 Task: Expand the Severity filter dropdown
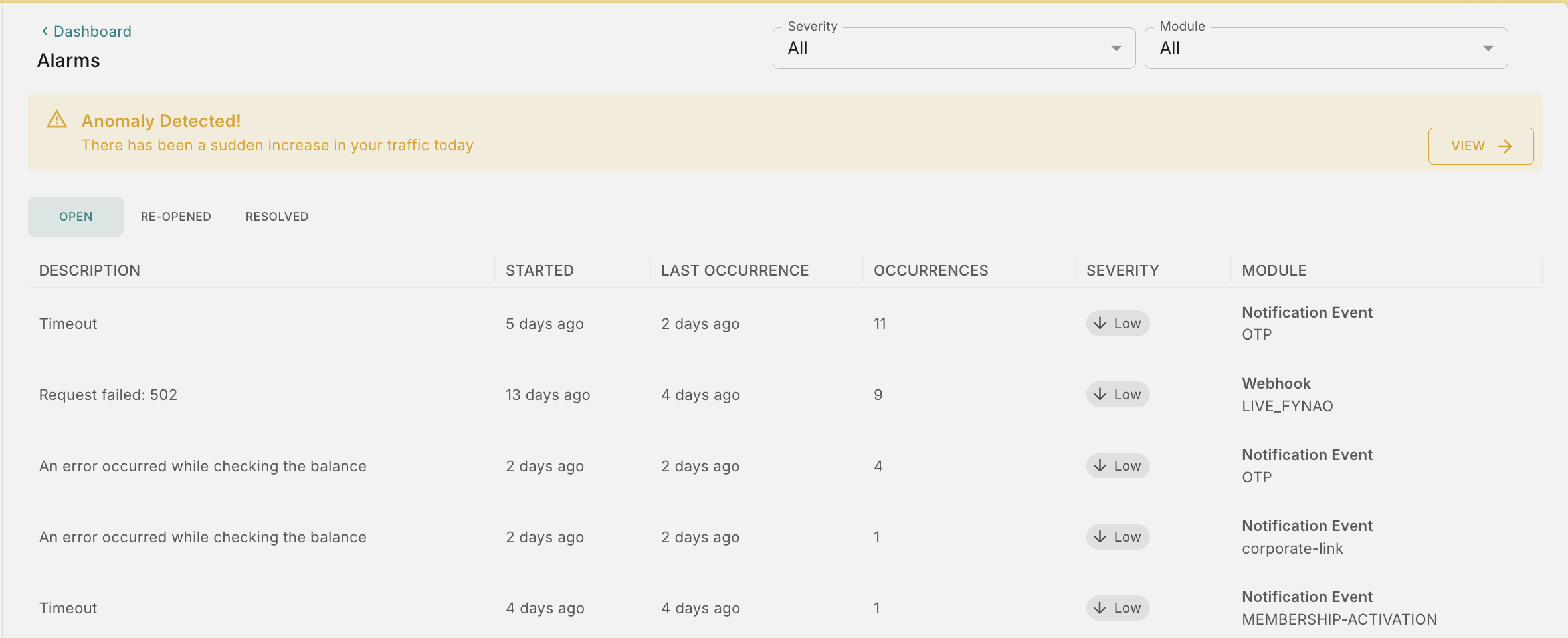tap(953, 49)
